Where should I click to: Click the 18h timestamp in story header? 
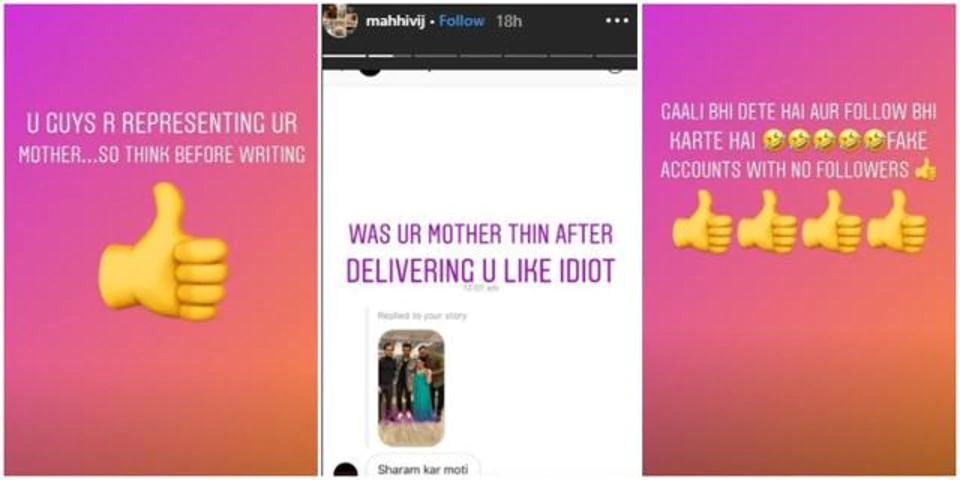[x=508, y=21]
